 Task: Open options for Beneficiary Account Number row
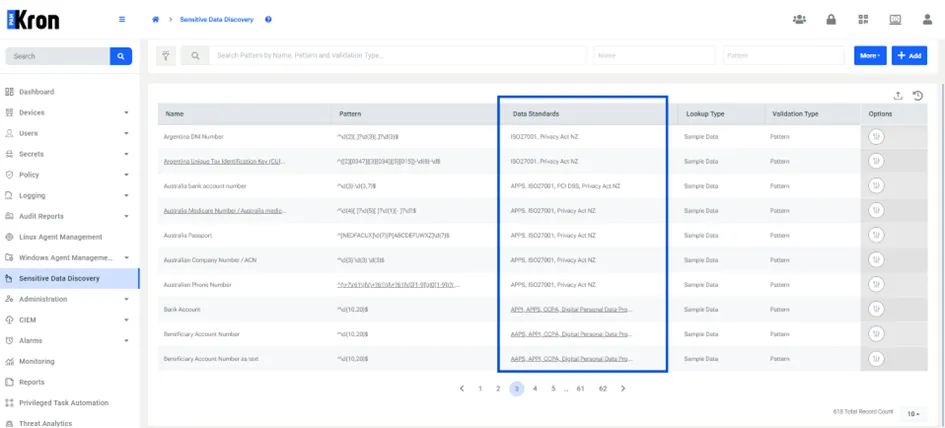876,333
